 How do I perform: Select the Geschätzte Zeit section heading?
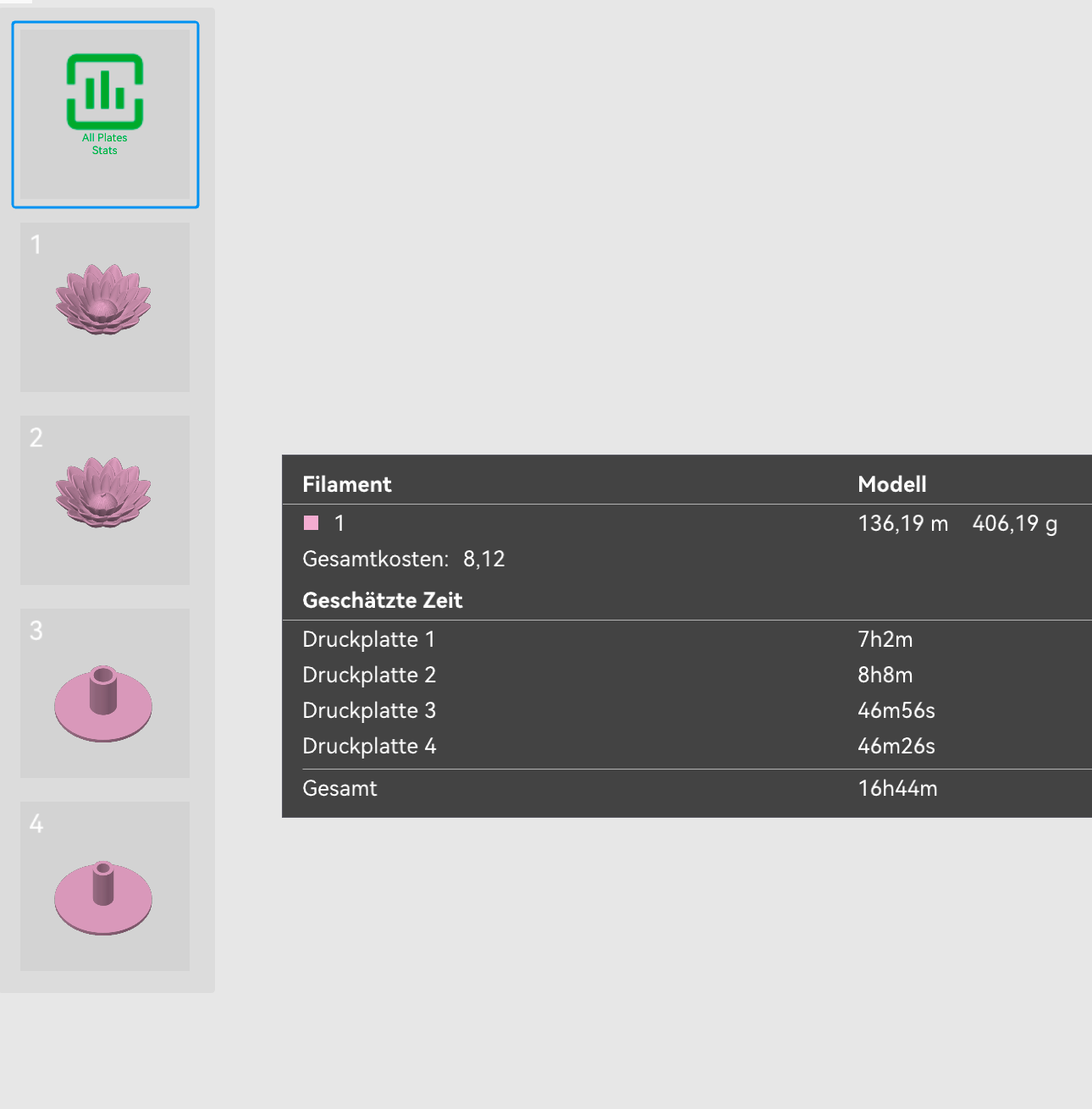click(383, 600)
